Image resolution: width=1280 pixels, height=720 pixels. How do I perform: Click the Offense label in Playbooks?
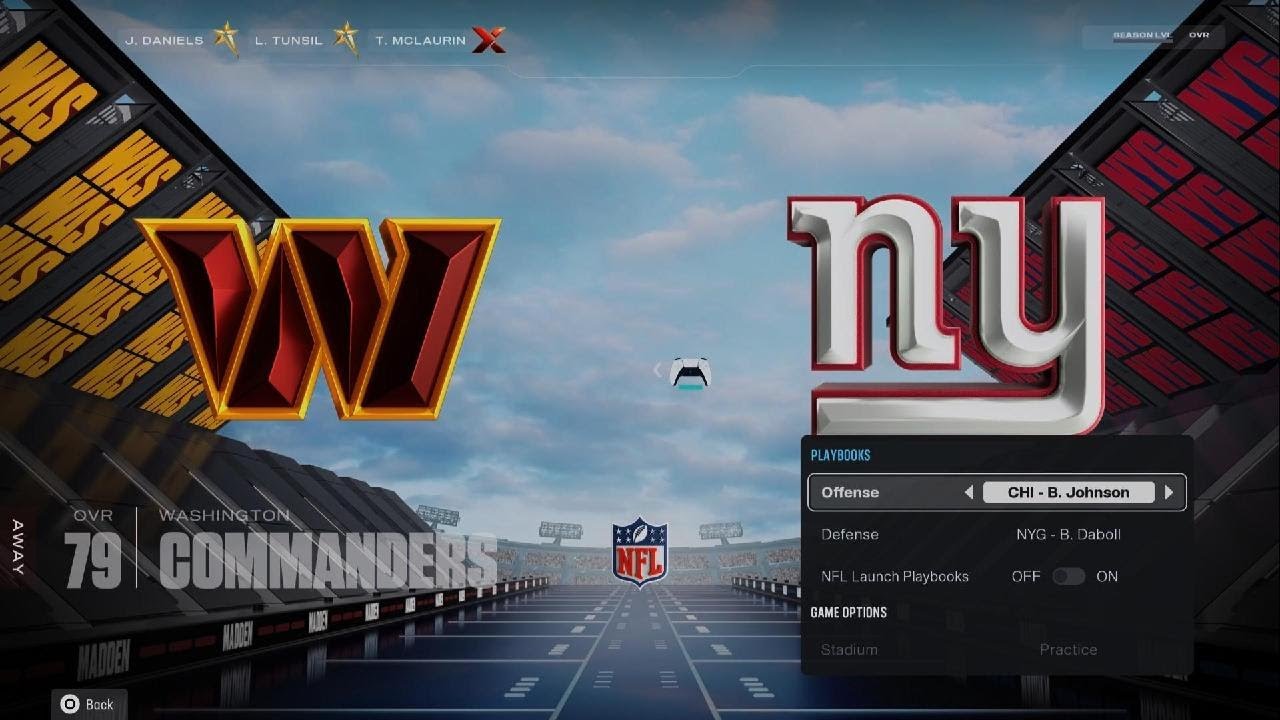(850, 492)
